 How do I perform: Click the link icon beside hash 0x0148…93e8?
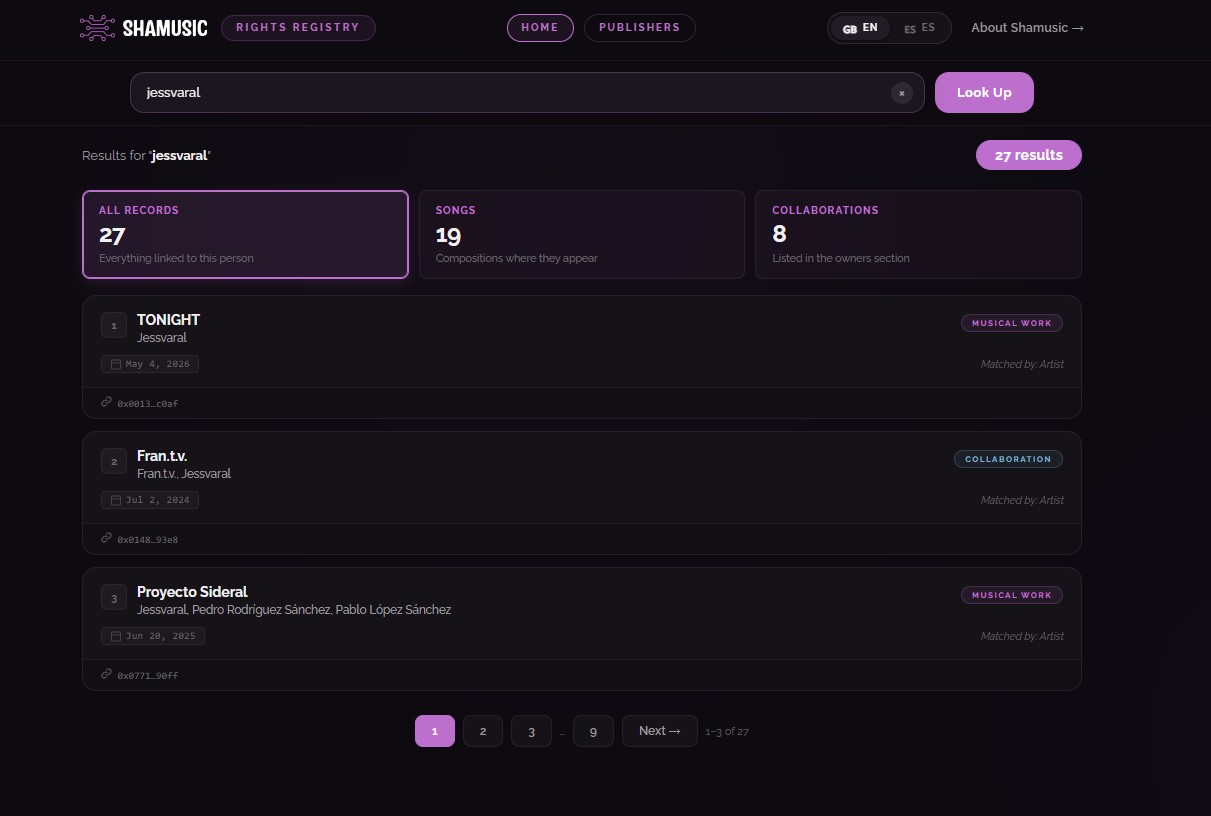tap(107, 538)
